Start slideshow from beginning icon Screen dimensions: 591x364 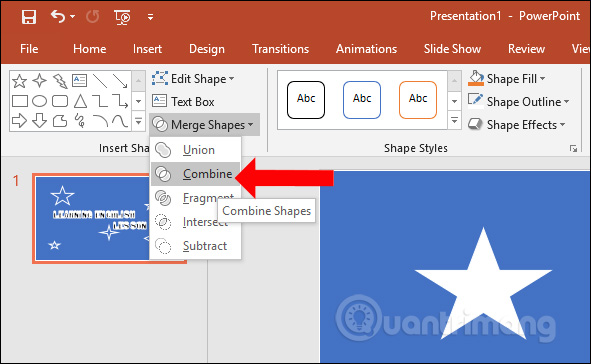pos(122,17)
